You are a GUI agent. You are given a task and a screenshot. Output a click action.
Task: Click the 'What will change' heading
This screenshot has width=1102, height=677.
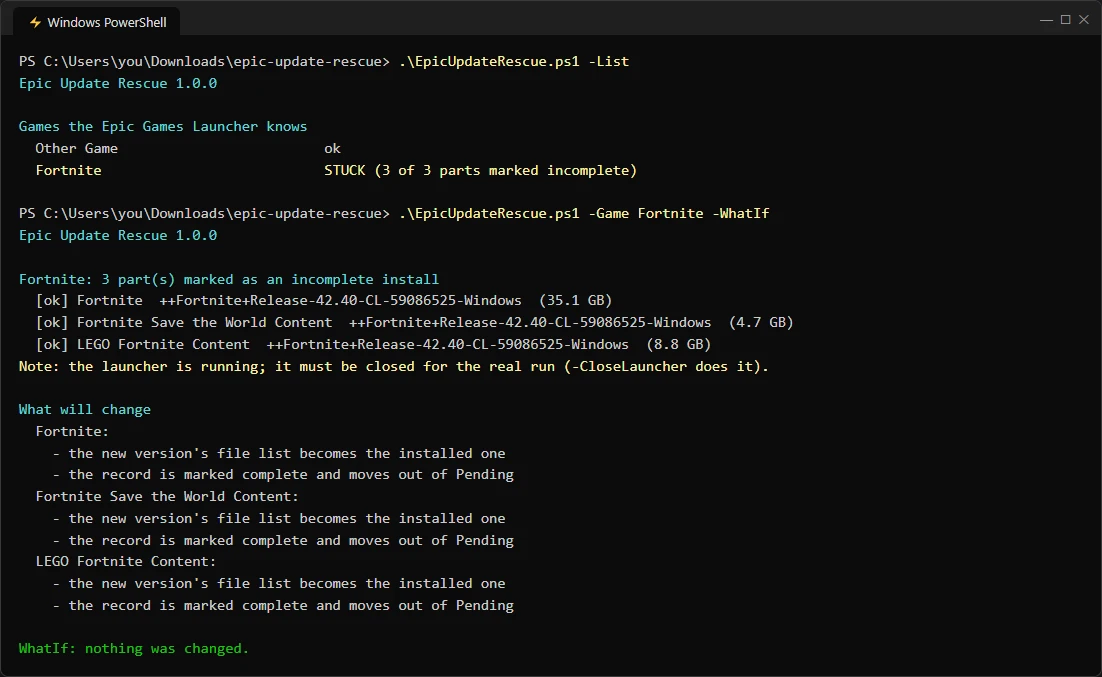(x=85, y=409)
